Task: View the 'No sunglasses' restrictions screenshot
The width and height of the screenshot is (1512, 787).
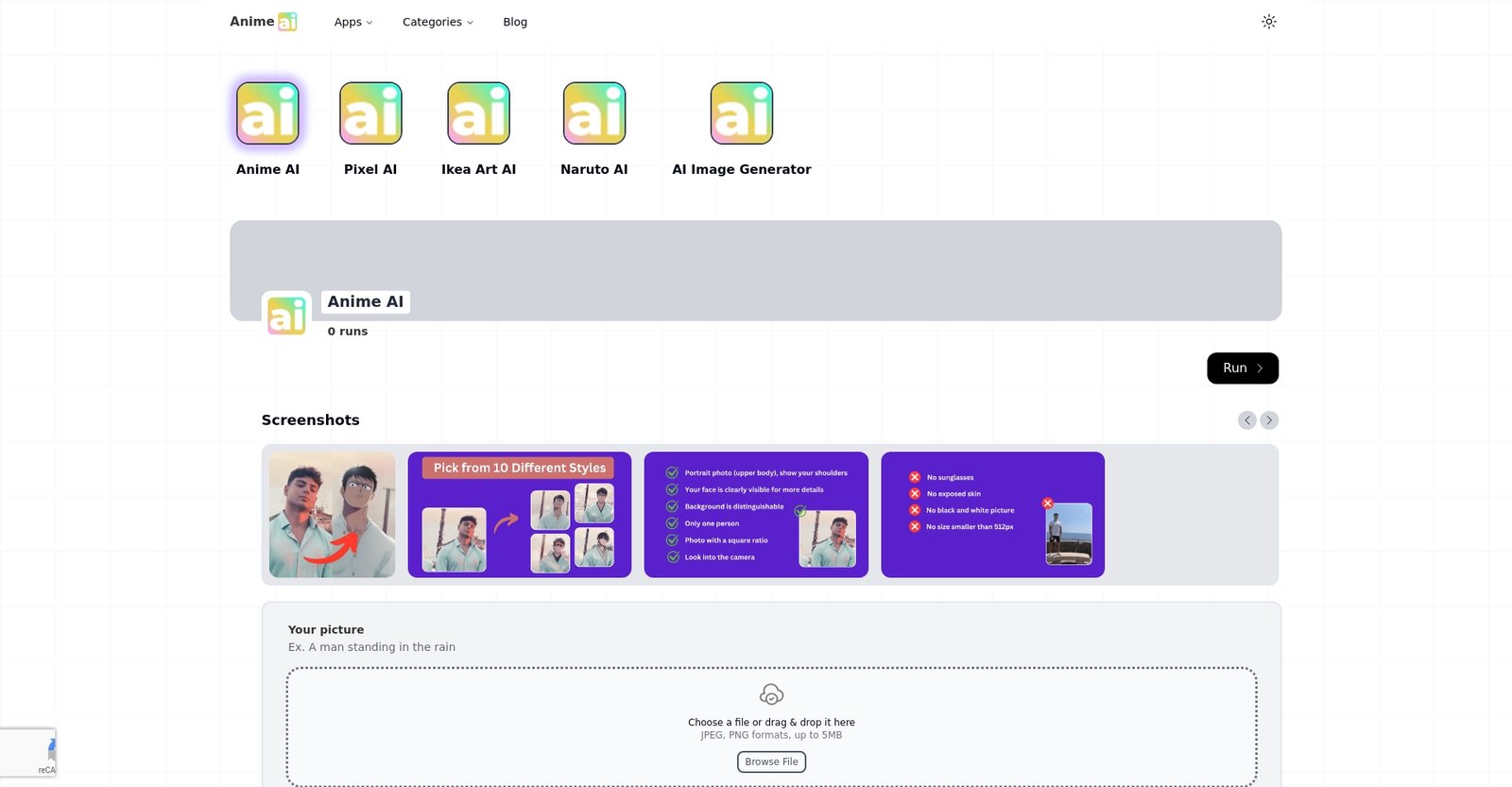Action: 993,515
